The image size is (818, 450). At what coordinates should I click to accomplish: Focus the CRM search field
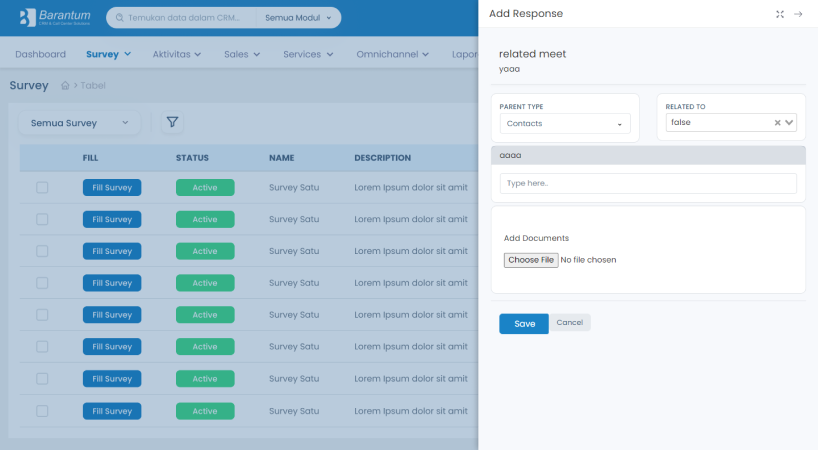point(184,18)
